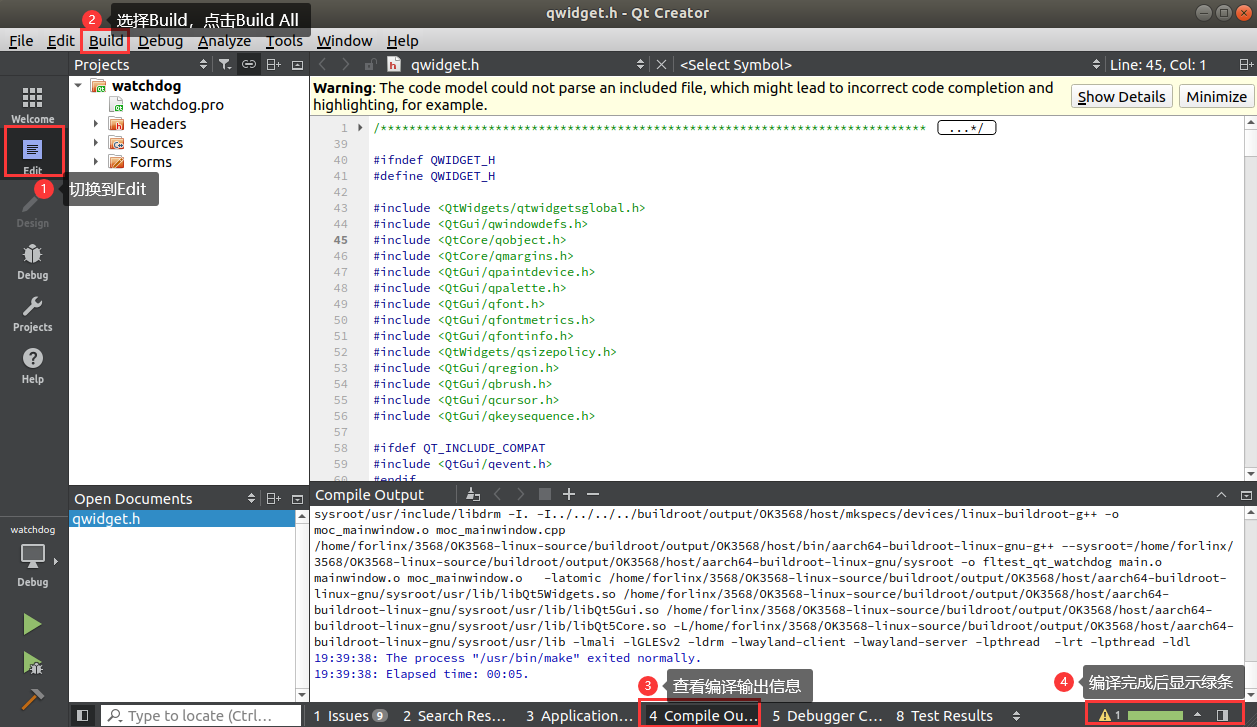Click the filter tree icon in Projects pane
The height and width of the screenshot is (727, 1257).
225,65
